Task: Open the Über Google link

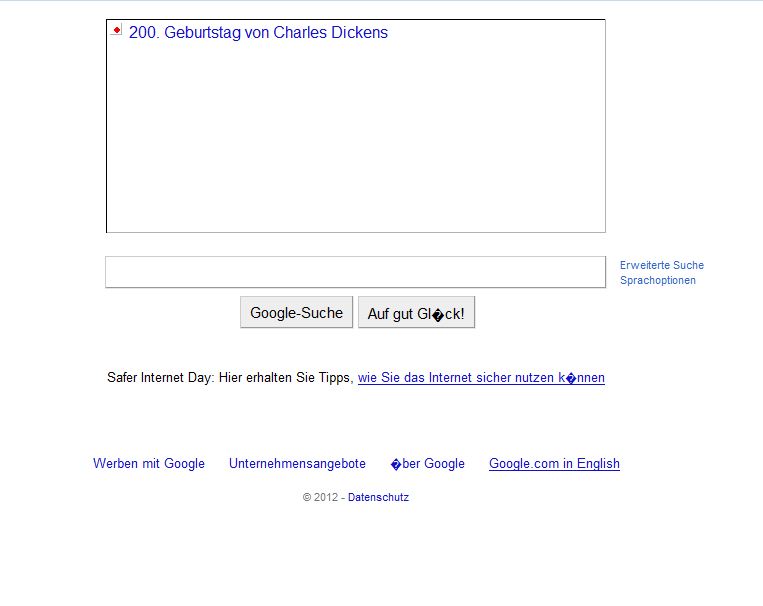Action: click(x=427, y=464)
